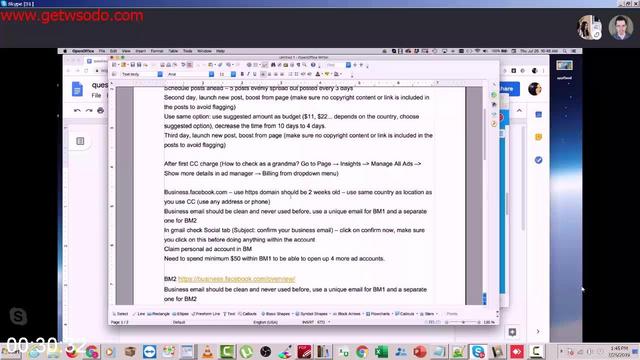Adjust the zoom slider in status bar

point(463,322)
